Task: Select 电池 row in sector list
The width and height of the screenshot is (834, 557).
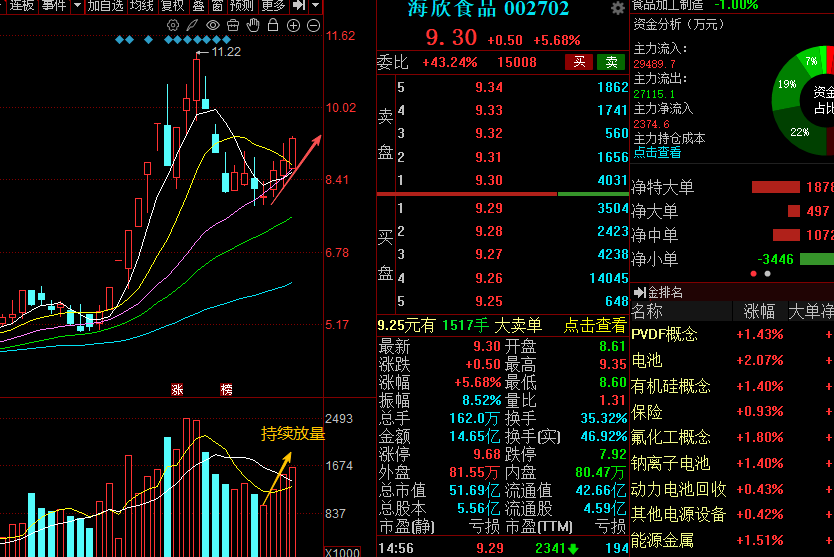Action: pos(647,361)
